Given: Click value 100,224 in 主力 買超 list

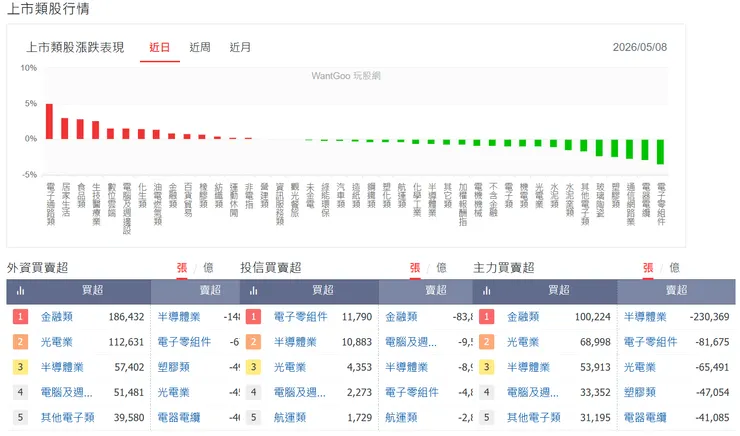Looking at the screenshot, I should point(593,317).
